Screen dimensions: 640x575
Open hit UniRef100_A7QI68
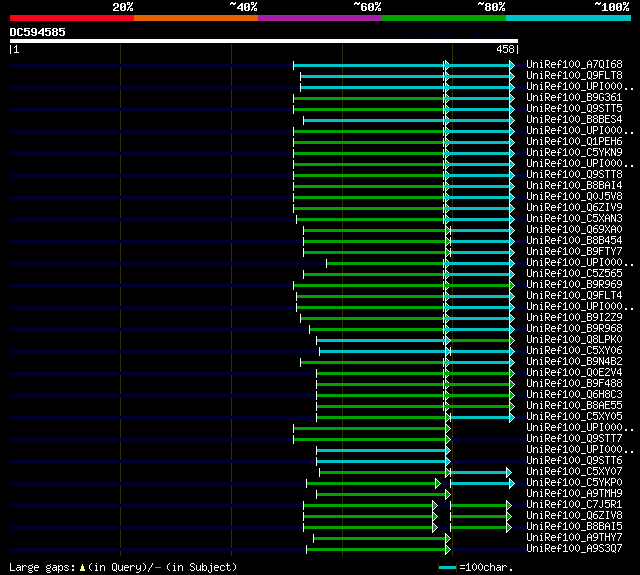click(x=574, y=64)
